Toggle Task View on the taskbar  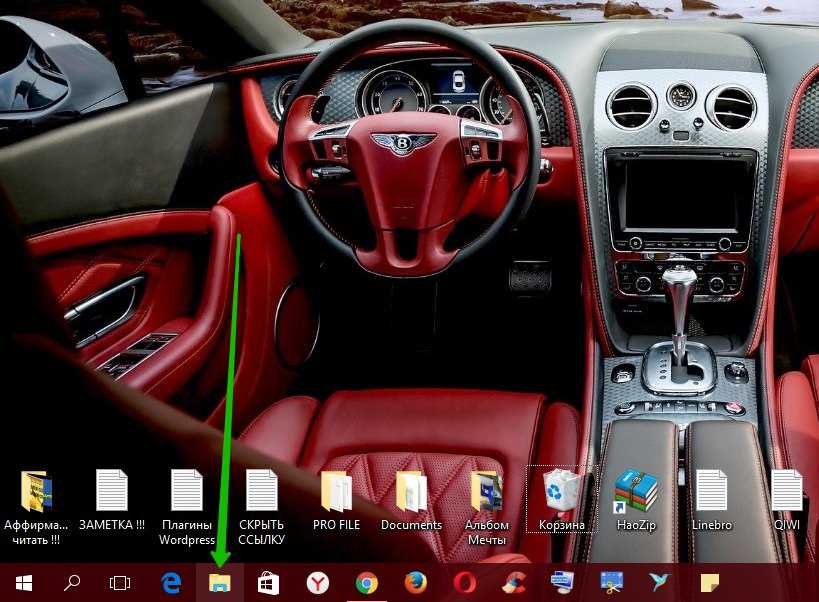120,583
